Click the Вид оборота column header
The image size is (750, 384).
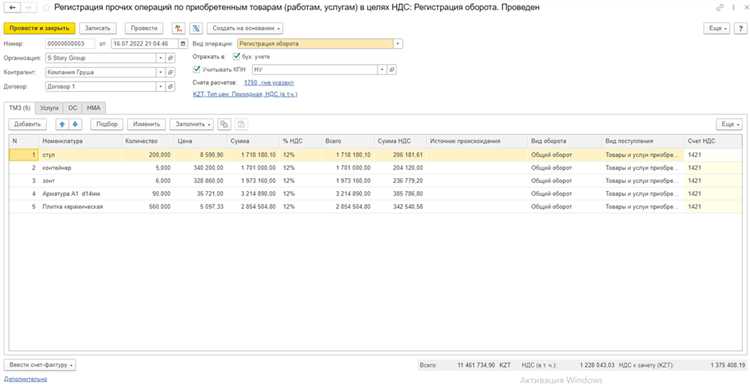565,141
